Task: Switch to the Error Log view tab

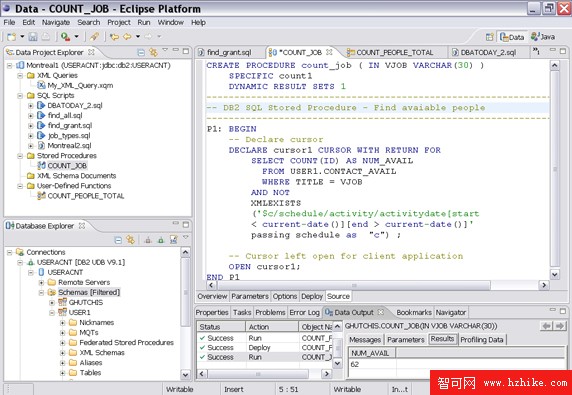Action: (304, 313)
